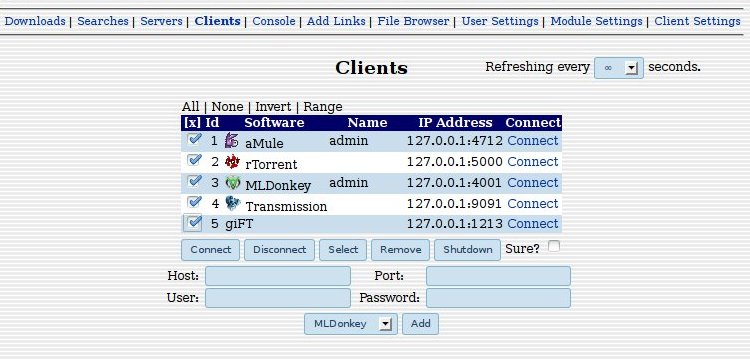This screenshot has width=750, height=360.
Task: Open Client Settings
Action: [697, 21]
